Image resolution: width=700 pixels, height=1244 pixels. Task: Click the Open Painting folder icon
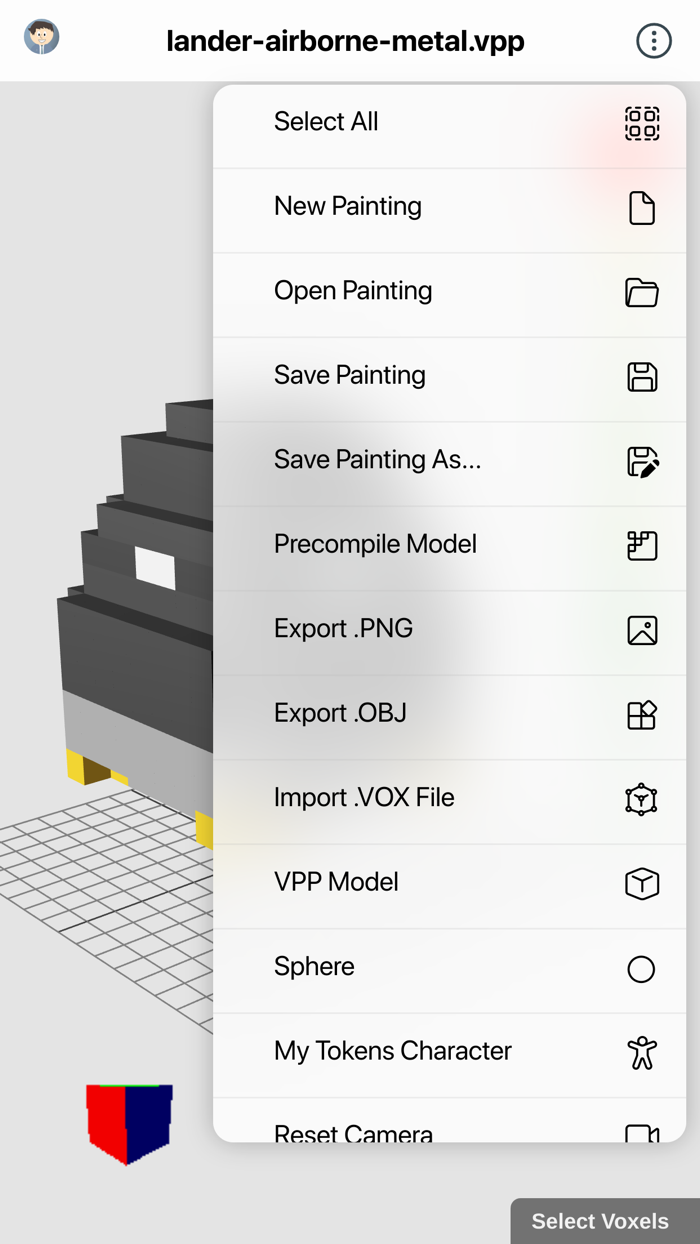click(643, 293)
